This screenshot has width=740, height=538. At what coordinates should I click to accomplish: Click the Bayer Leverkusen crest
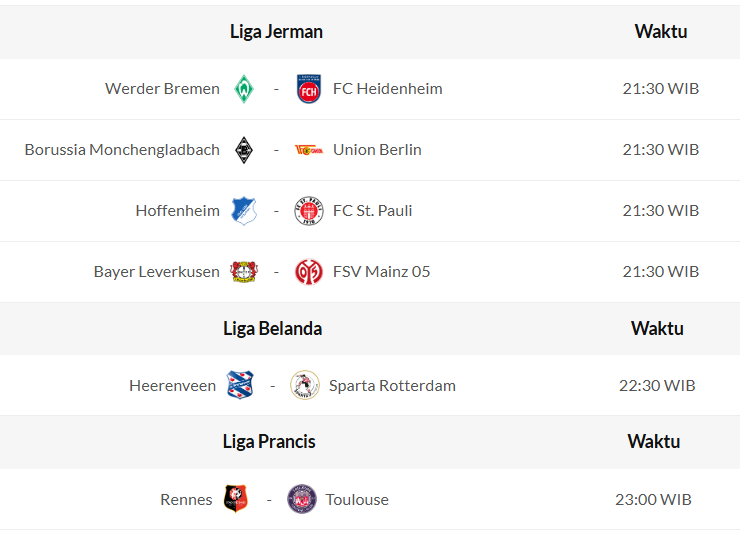coord(244,272)
